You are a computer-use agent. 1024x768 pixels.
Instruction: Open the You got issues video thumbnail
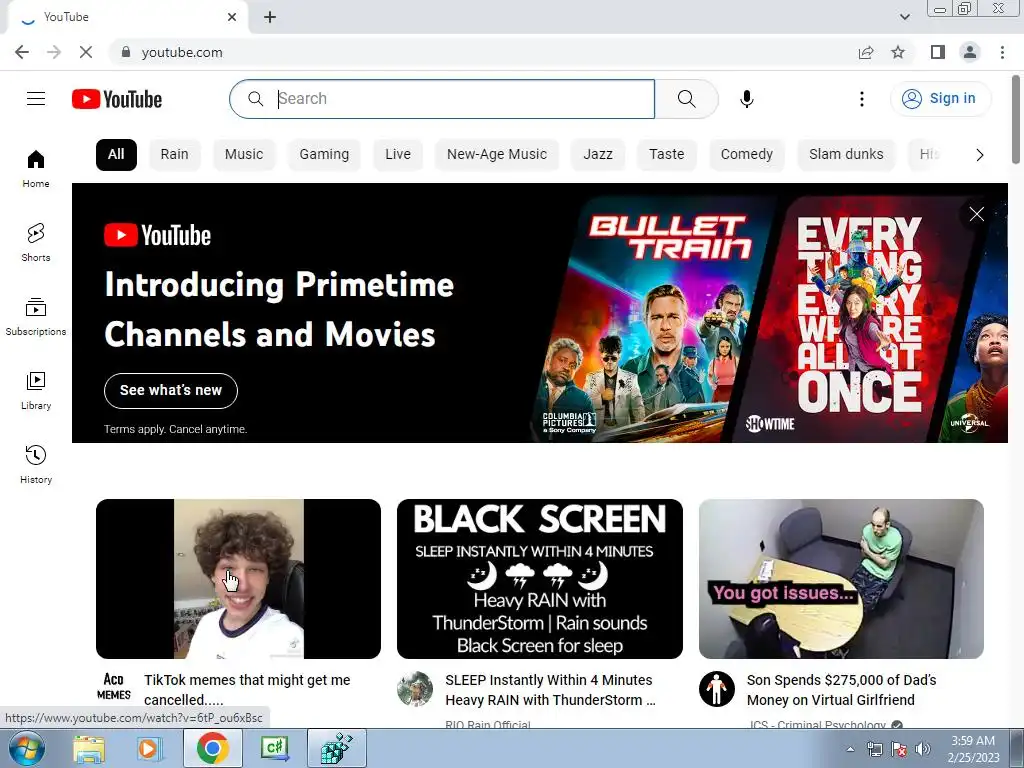tap(841, 579)
